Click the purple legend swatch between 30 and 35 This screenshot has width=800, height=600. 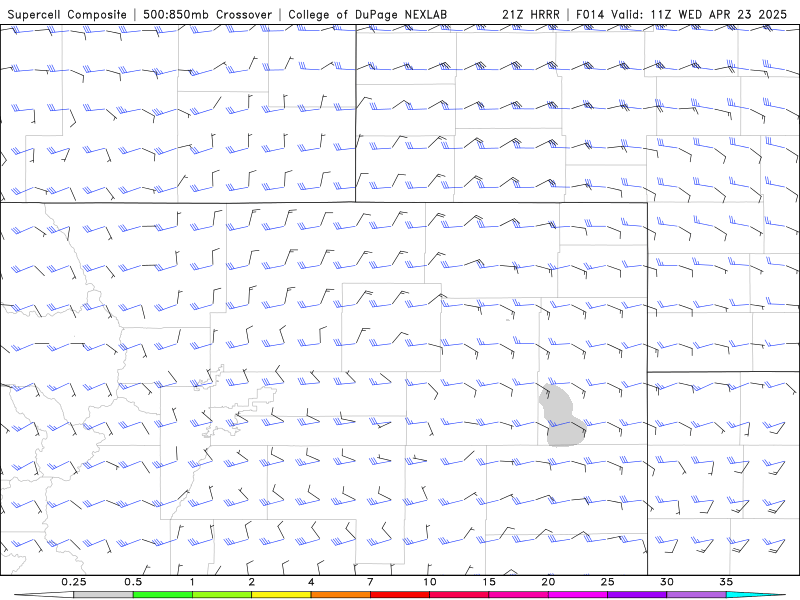(696, 595)
